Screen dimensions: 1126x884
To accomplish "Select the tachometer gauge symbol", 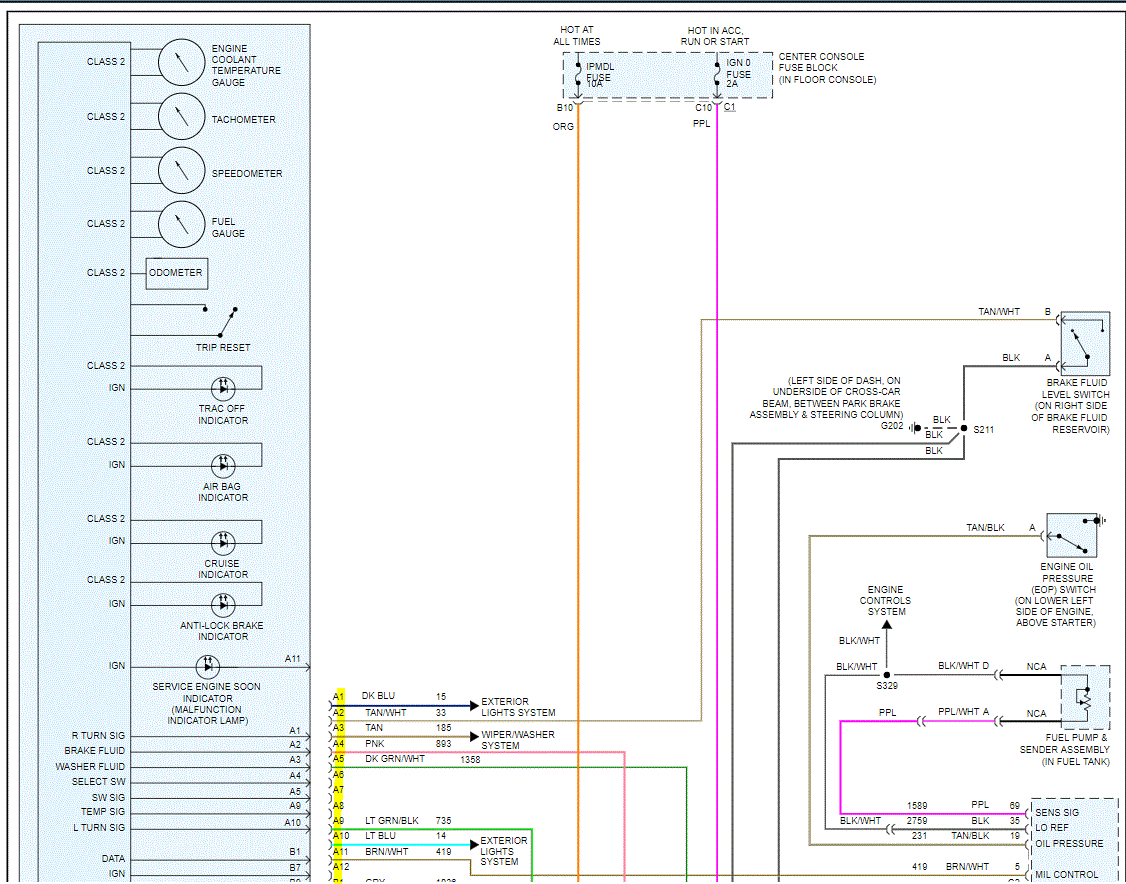I will pyautogui.click(x=181, y=117).
